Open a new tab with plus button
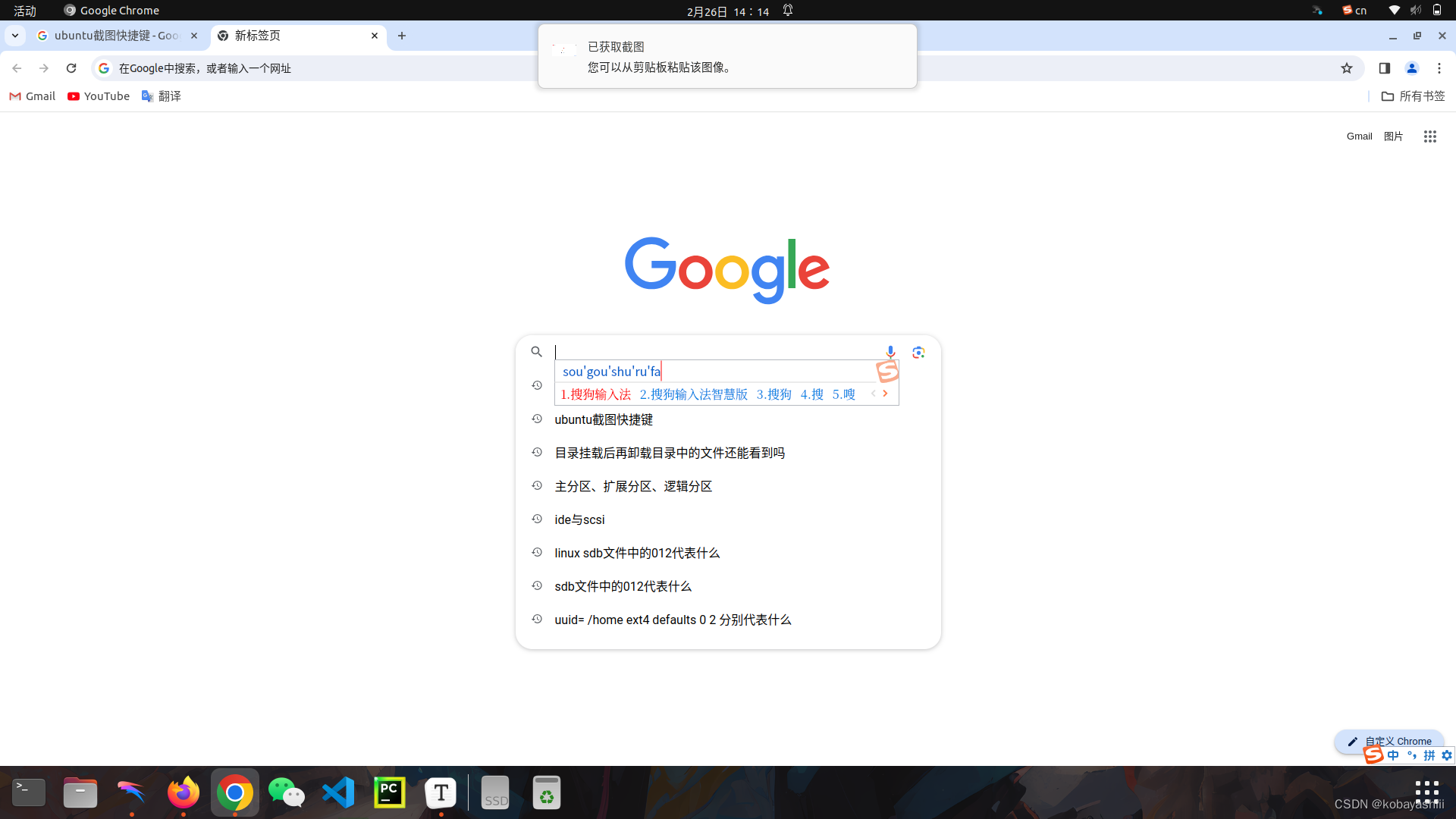Viewport: 1456px width, 819px height. pyautogui.click(x=402, y=36)
